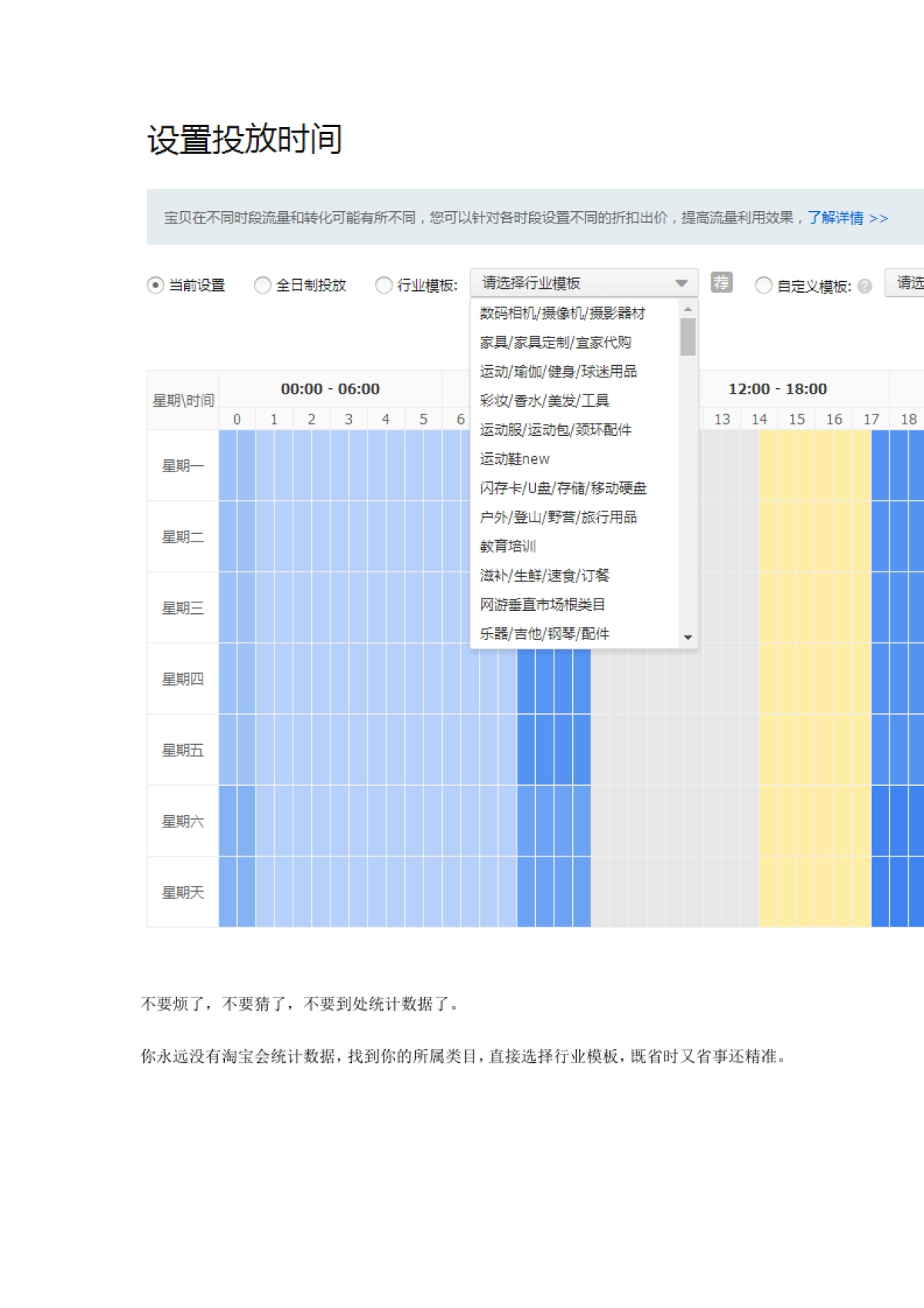
Task: Click the 荐 recommend icon
Action: tap(721, 283)
